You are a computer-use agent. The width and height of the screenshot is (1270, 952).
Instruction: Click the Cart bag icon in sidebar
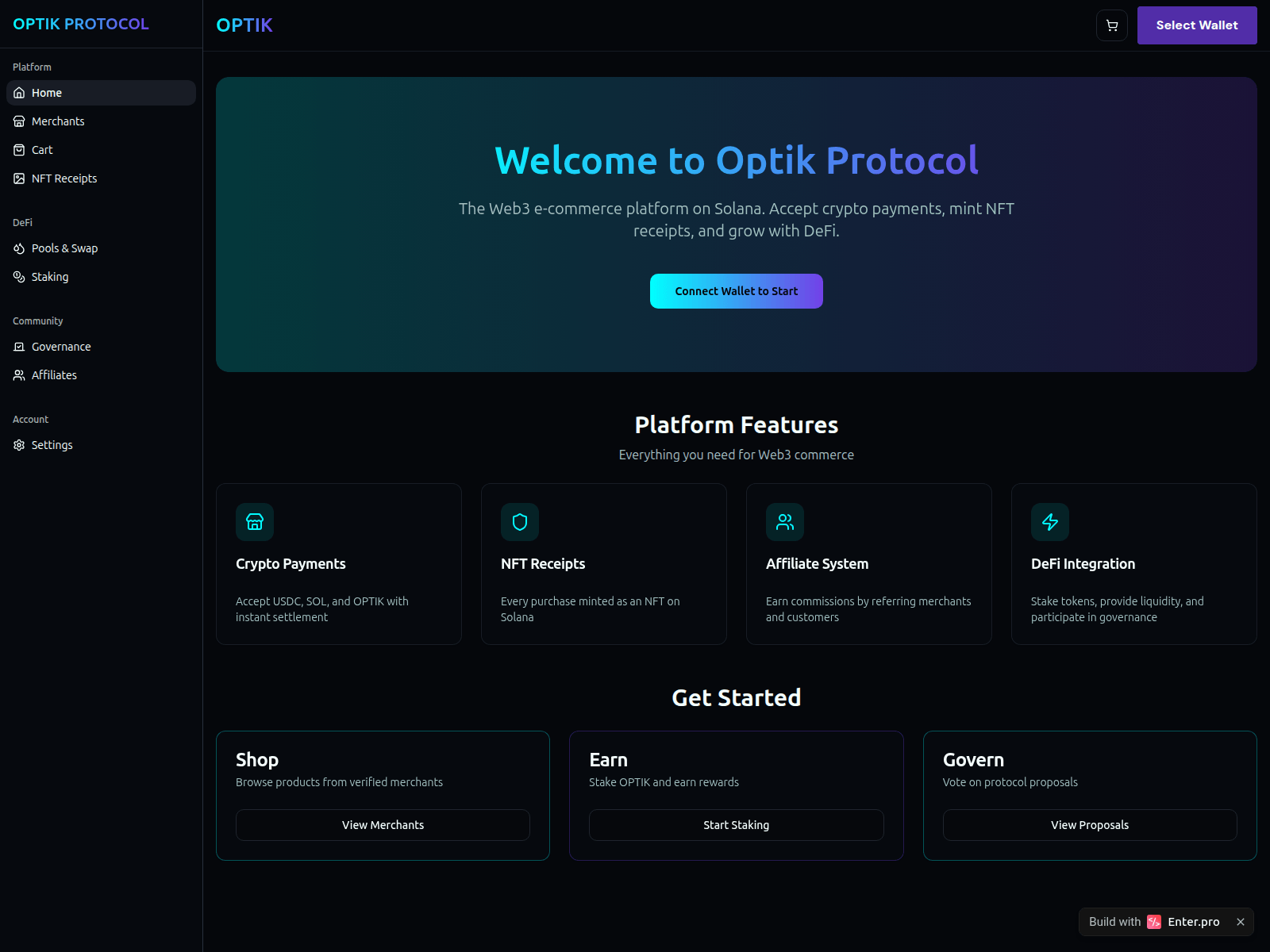(19, 150)
